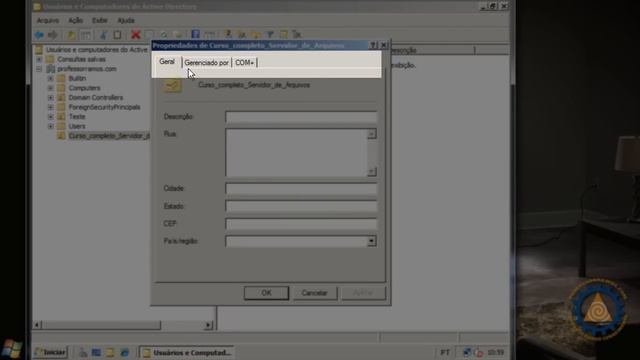Click the Windows logo at bottom left
The height and width of the screenshot is (360, 640).
tap(11, 349)
